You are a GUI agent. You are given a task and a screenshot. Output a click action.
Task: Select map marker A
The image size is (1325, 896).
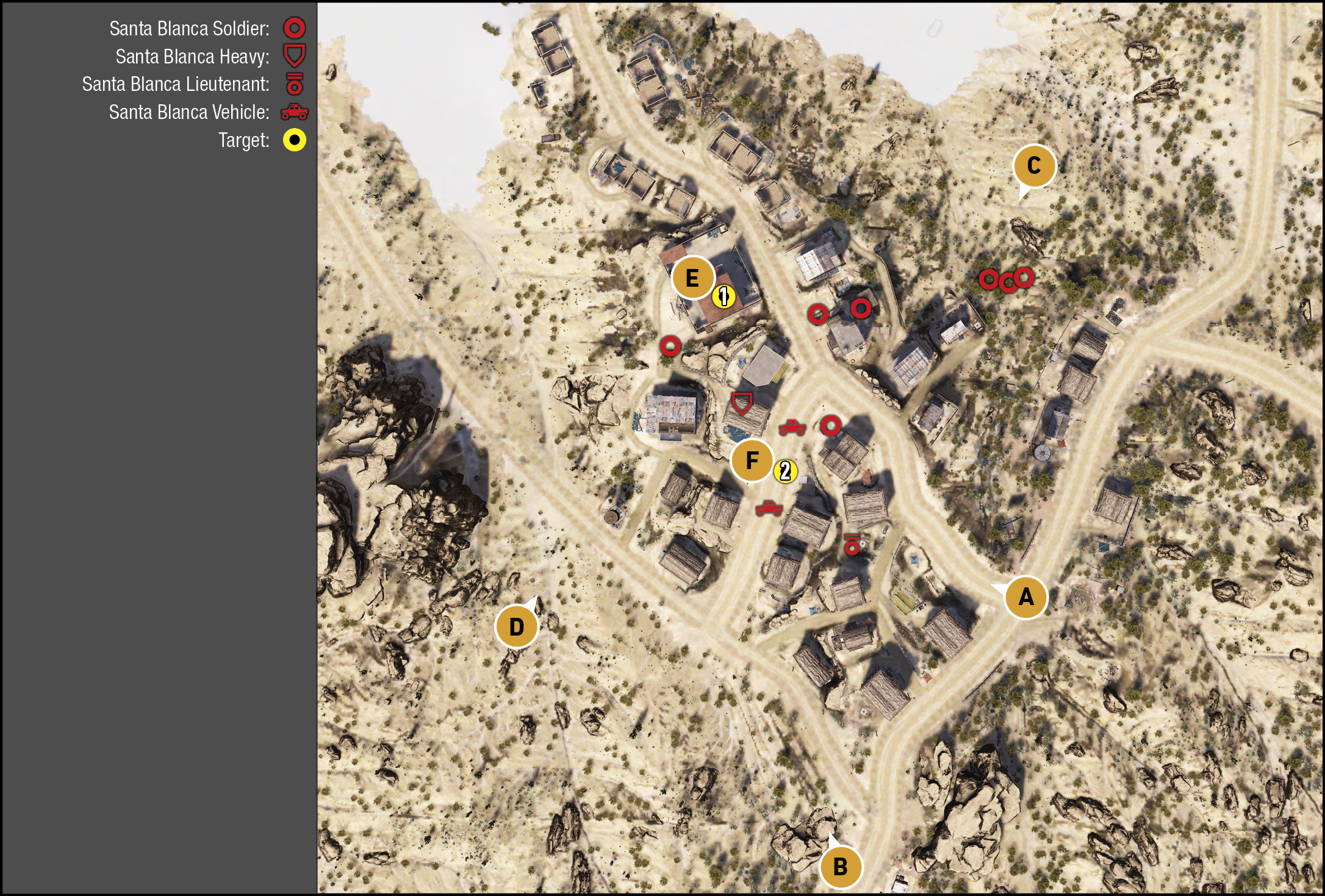(1025, 597)
